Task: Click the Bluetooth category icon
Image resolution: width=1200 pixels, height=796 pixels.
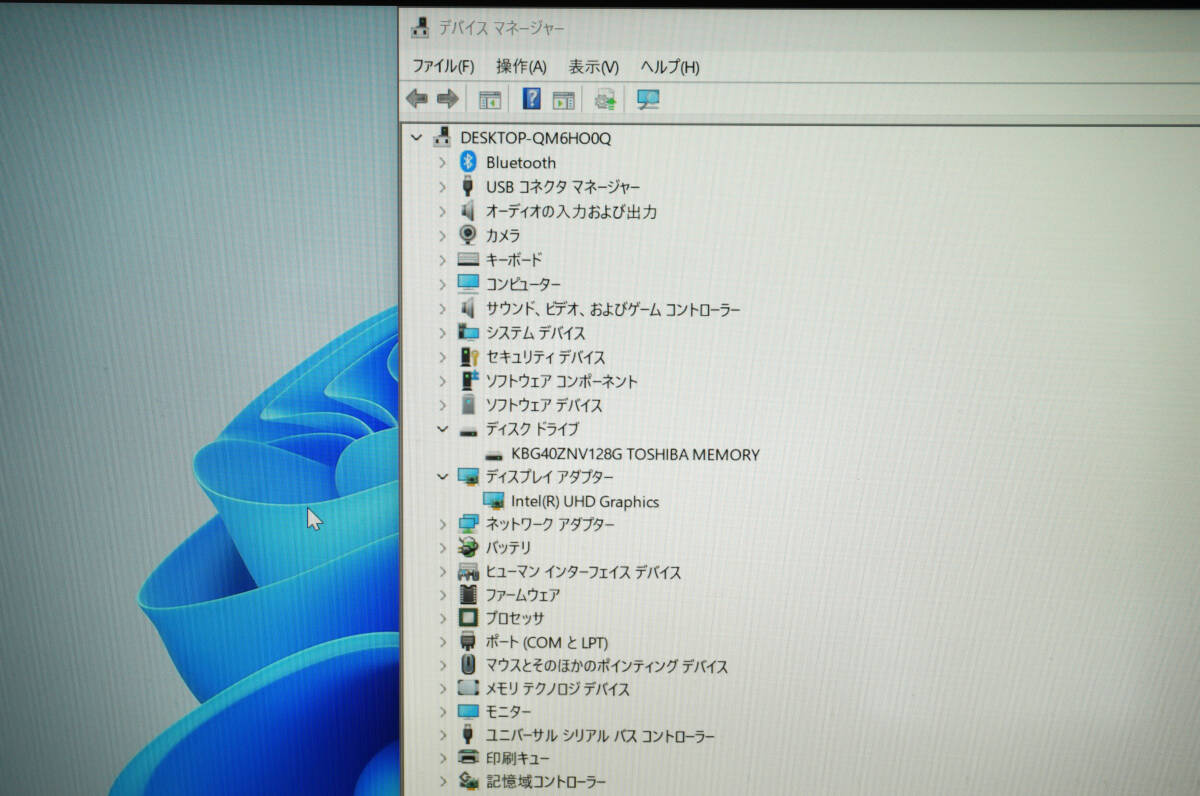Action: (x=467, y=161)
